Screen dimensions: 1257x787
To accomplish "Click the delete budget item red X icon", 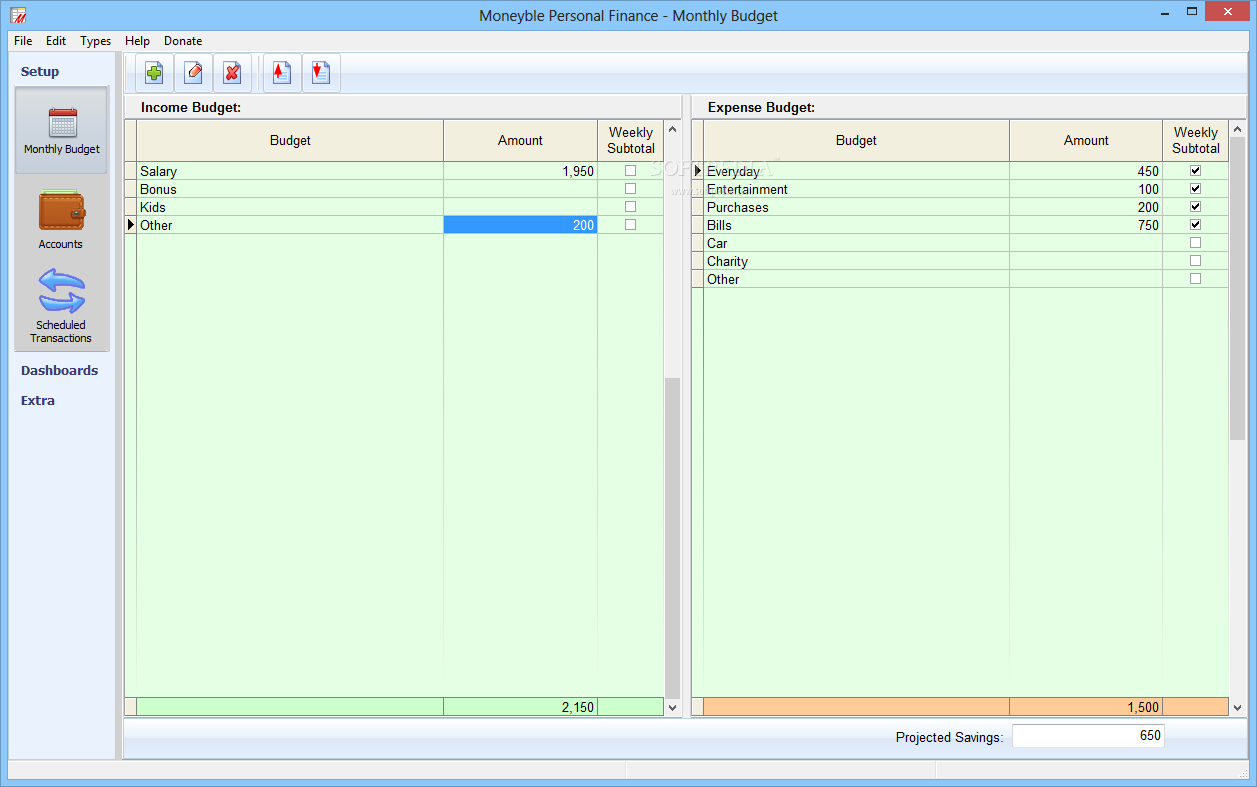I will 232,73.
